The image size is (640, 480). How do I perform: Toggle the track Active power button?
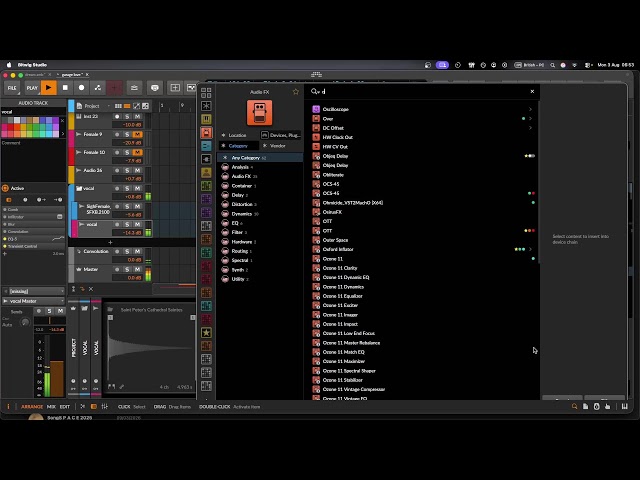click(x=5, y=188)
